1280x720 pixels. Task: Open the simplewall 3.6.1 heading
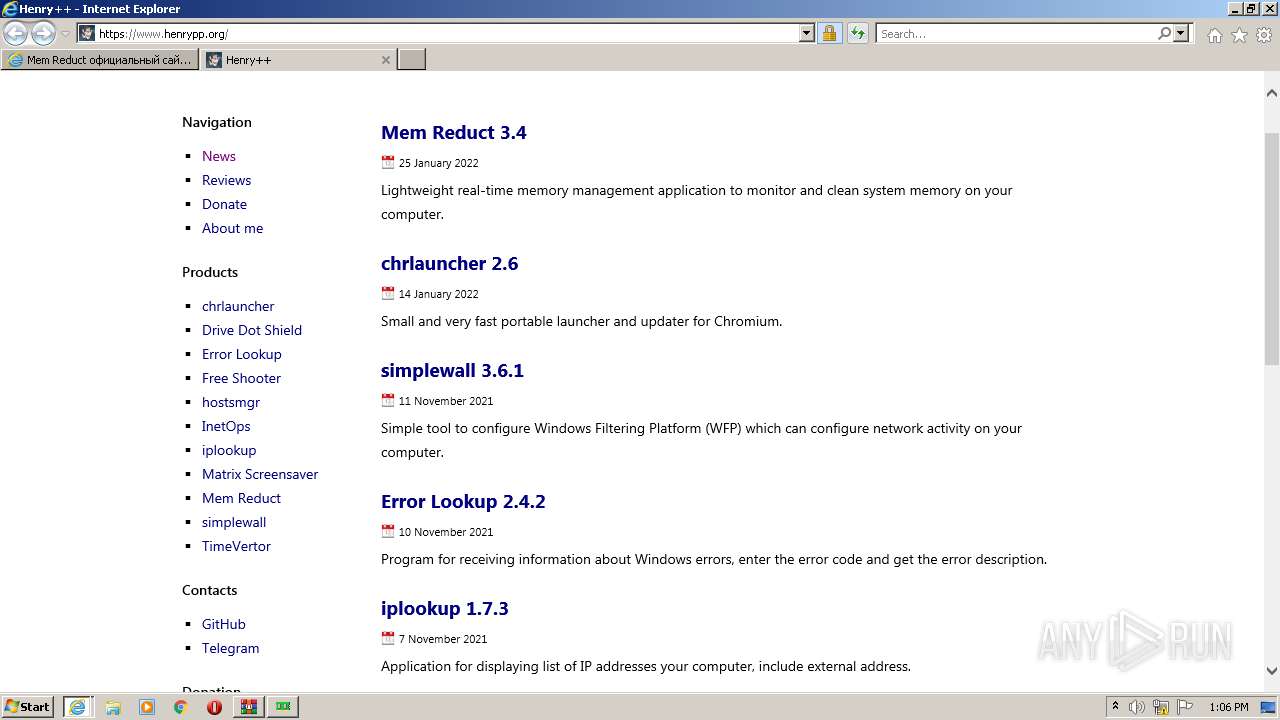click(452, 370)
